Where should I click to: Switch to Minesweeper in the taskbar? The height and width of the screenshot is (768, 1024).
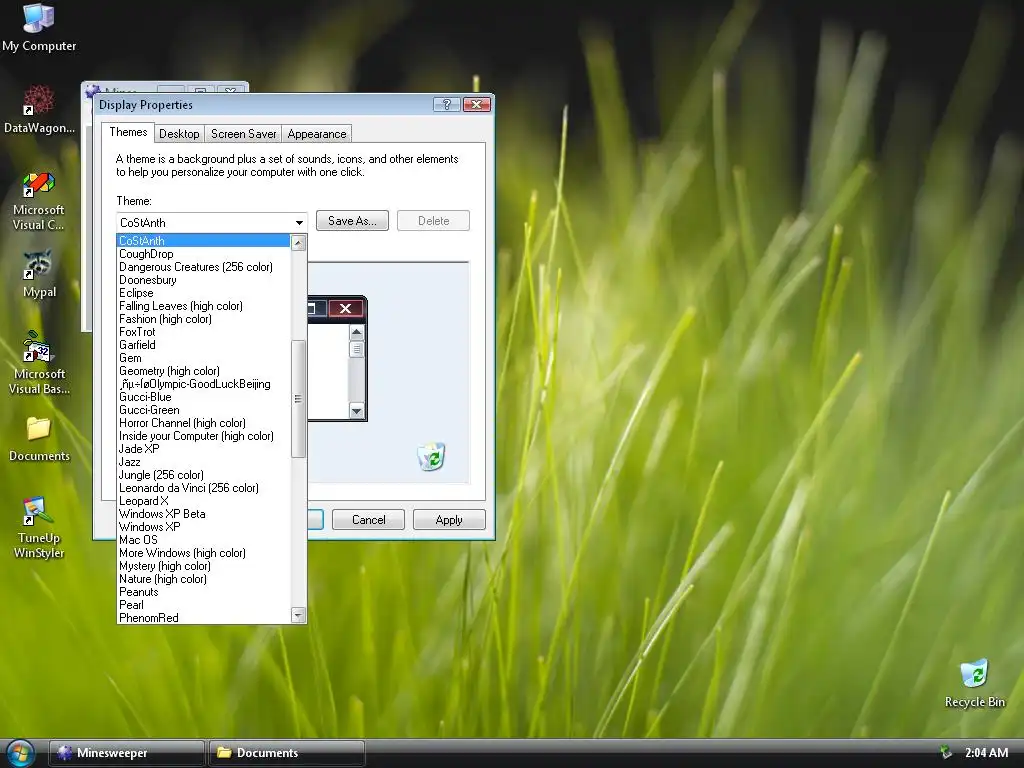127,753
